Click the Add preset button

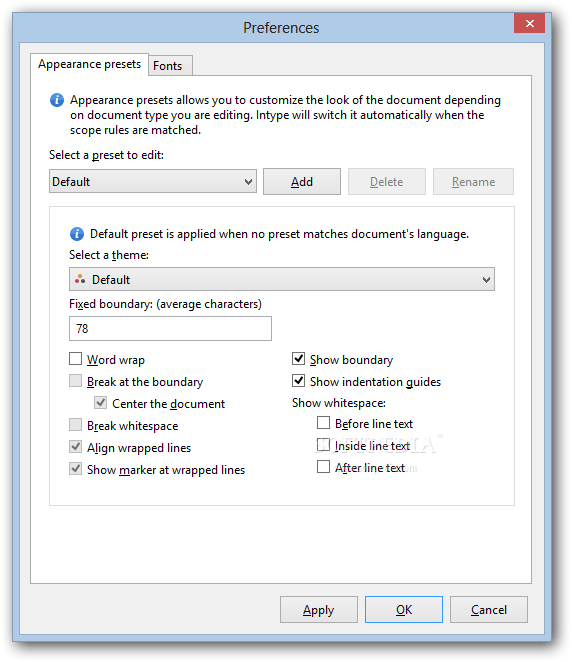[x=302, y=182]
